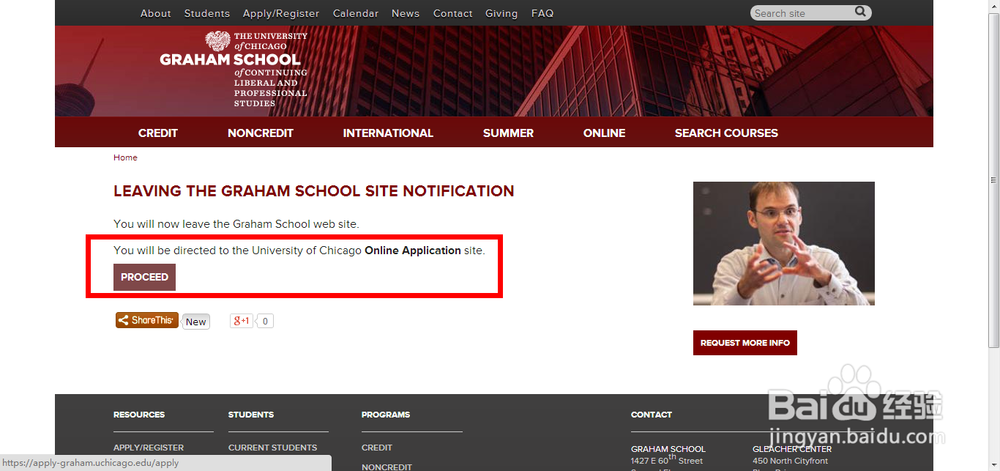
Task: Open the Calendar link
Action: (355, 13)
